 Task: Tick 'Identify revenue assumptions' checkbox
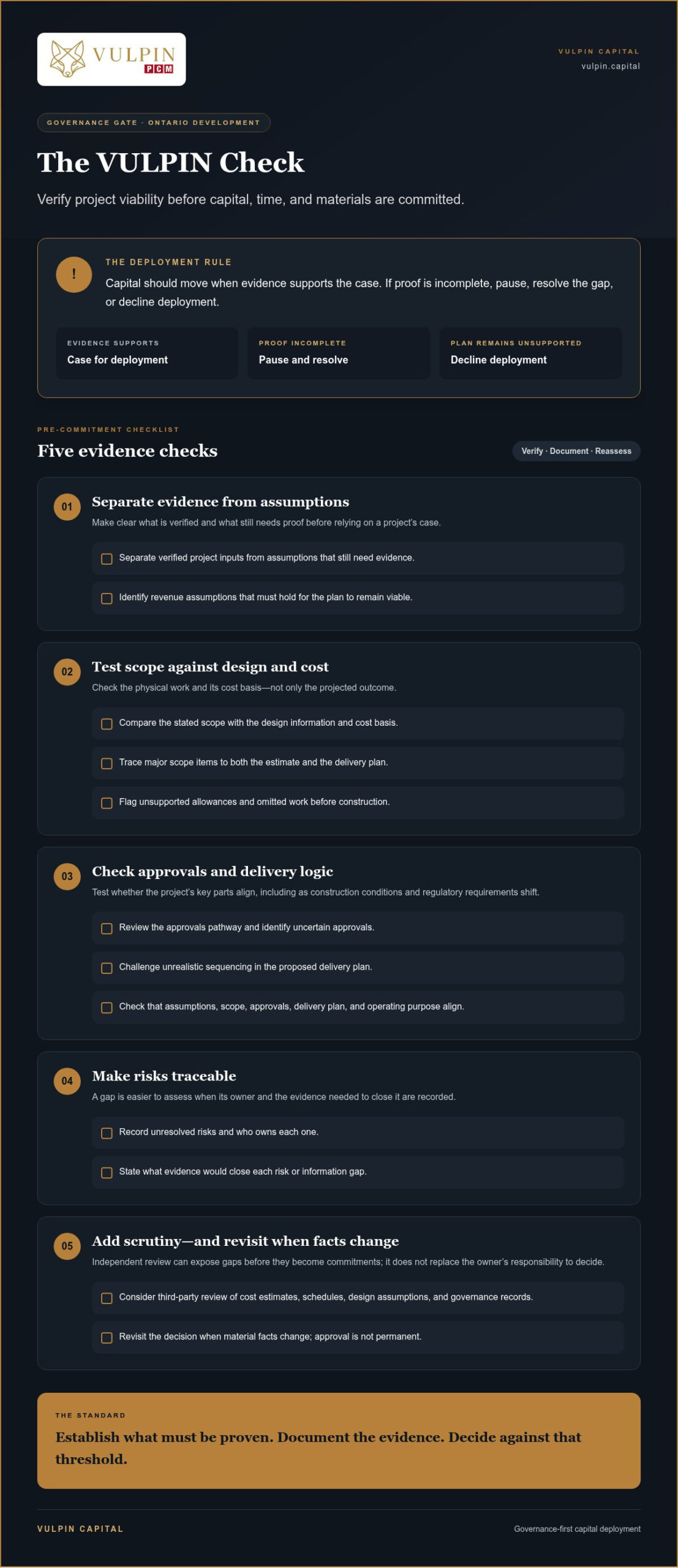107,598
